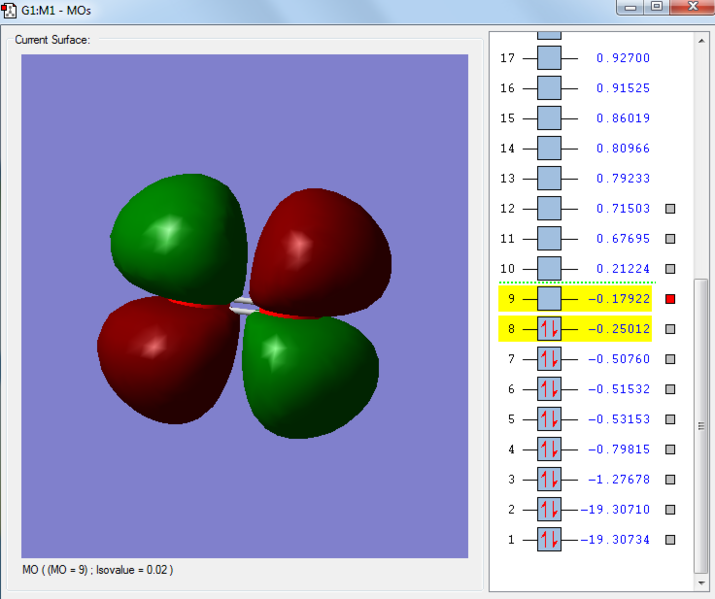The image size is (715, 599).
Task: Select orbital box of MO 14
Action: click(x=549, y=148)
